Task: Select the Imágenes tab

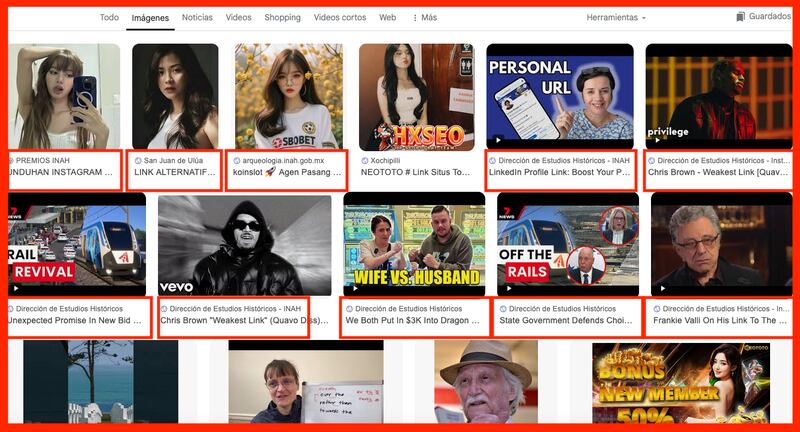Action: [150, 18]
